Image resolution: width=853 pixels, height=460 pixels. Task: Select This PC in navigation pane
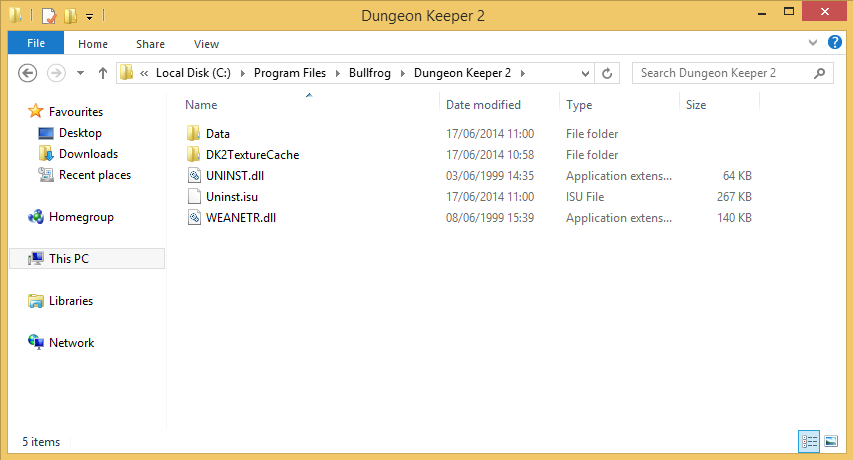pos(68,259)
